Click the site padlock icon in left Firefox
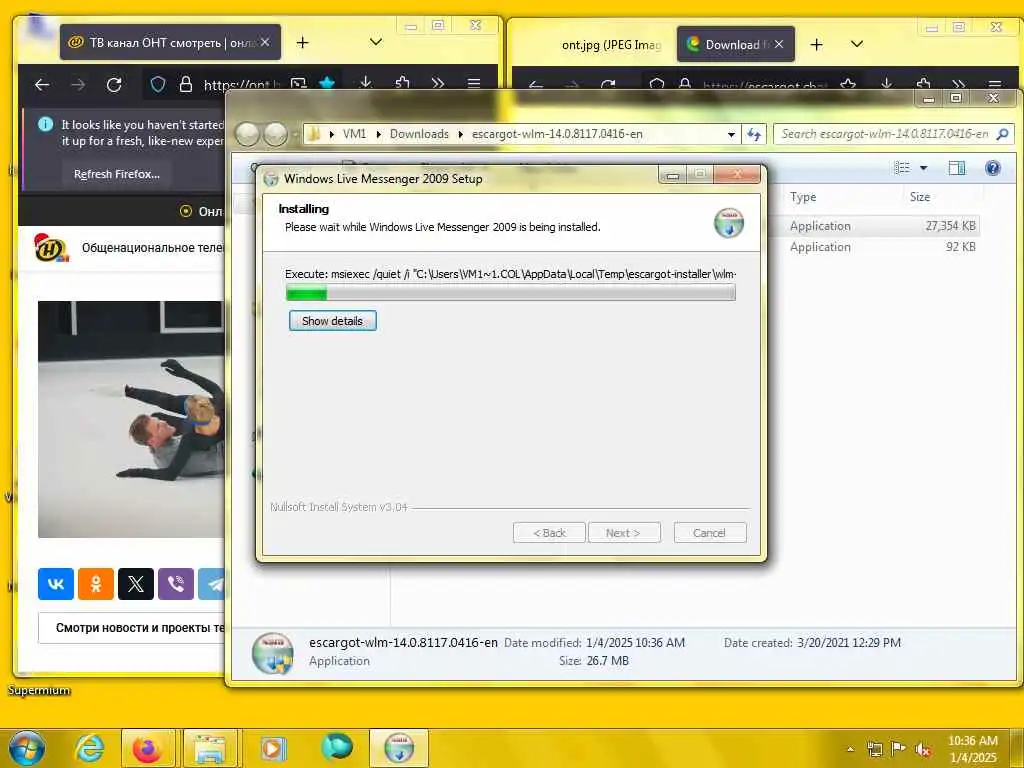The image size is (1024, 768). (186, 84)
